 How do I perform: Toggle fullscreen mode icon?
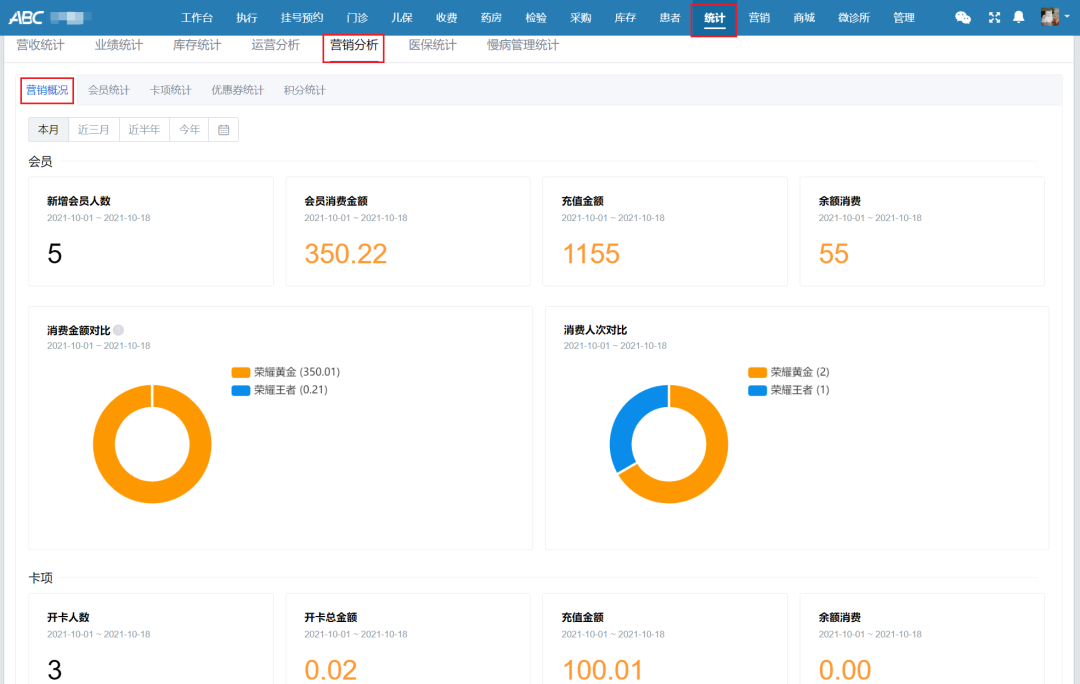994,18
